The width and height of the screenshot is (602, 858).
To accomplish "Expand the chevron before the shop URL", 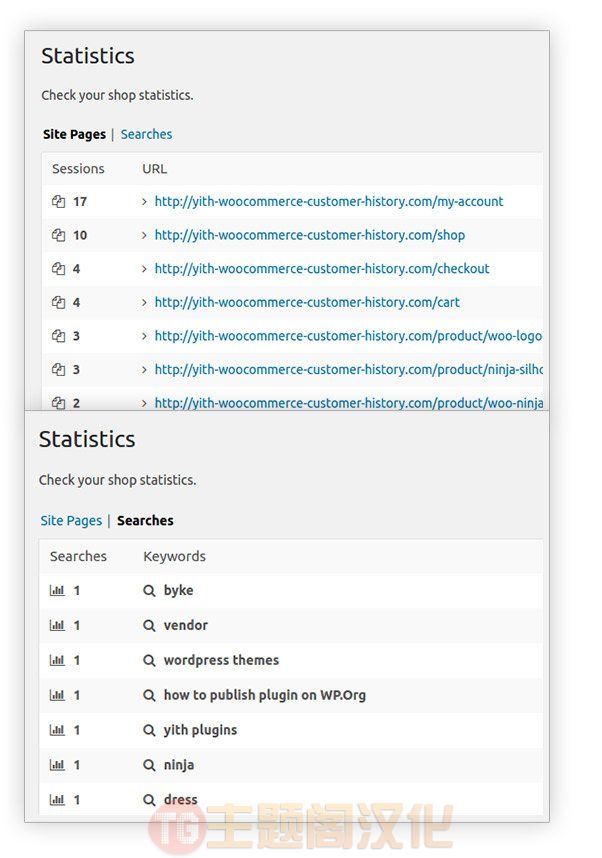I will coord(144,235).
